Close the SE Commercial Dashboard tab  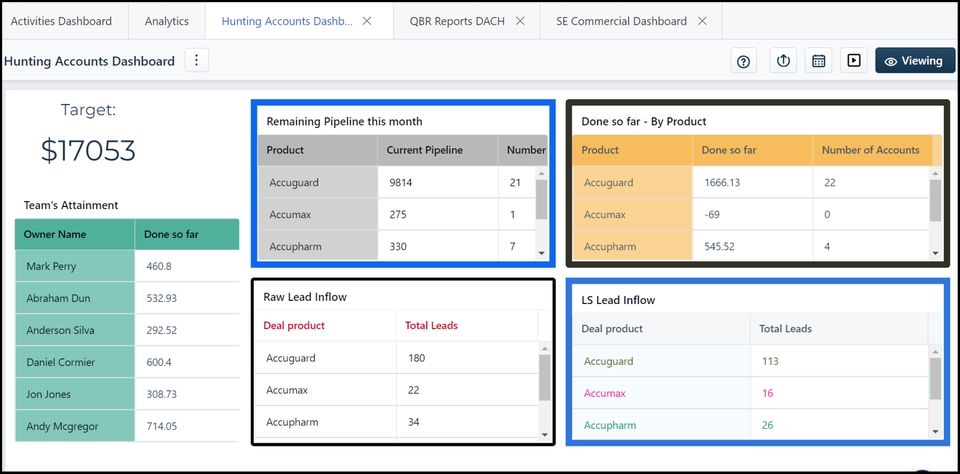[x=702, y=21]
